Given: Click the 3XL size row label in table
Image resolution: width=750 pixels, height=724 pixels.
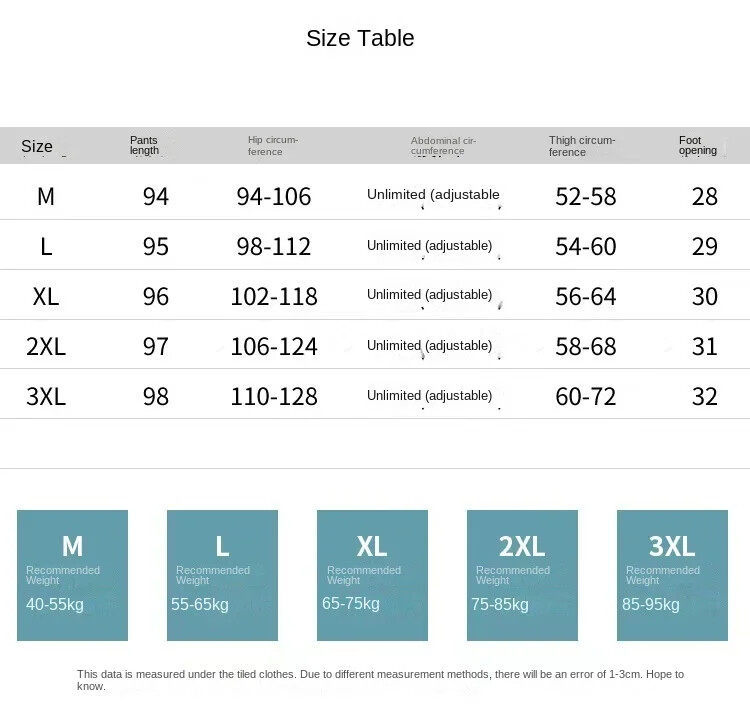Looking at the screenshot, I should tap(46, 396).
